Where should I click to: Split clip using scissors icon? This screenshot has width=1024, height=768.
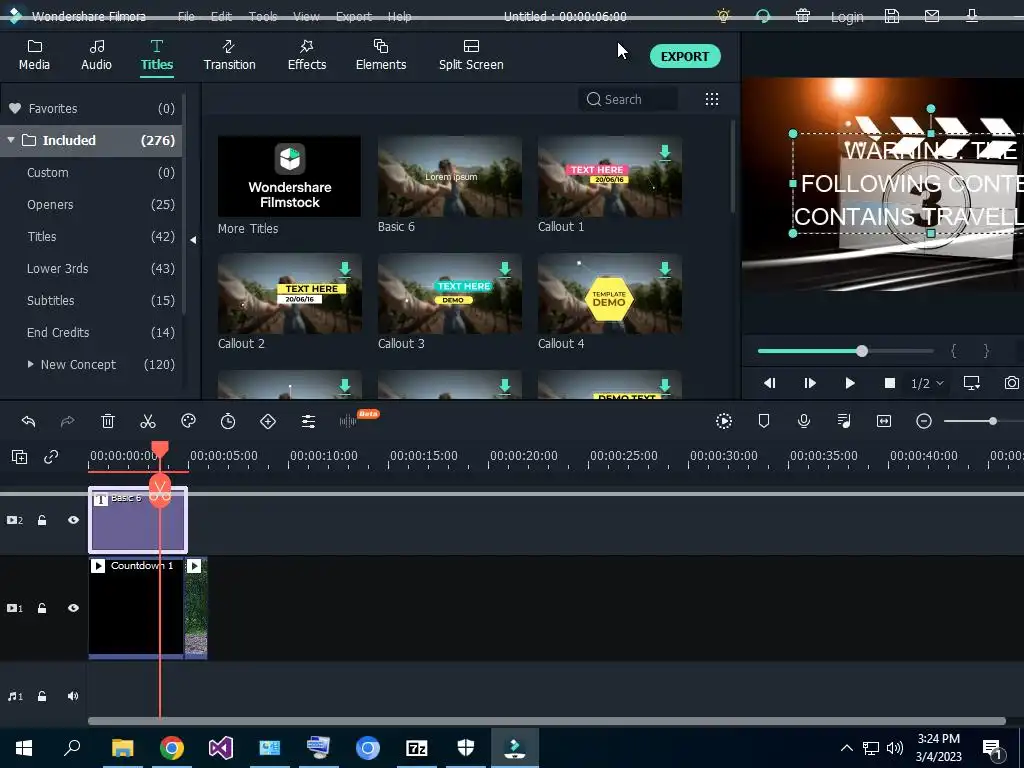point(148,421)
